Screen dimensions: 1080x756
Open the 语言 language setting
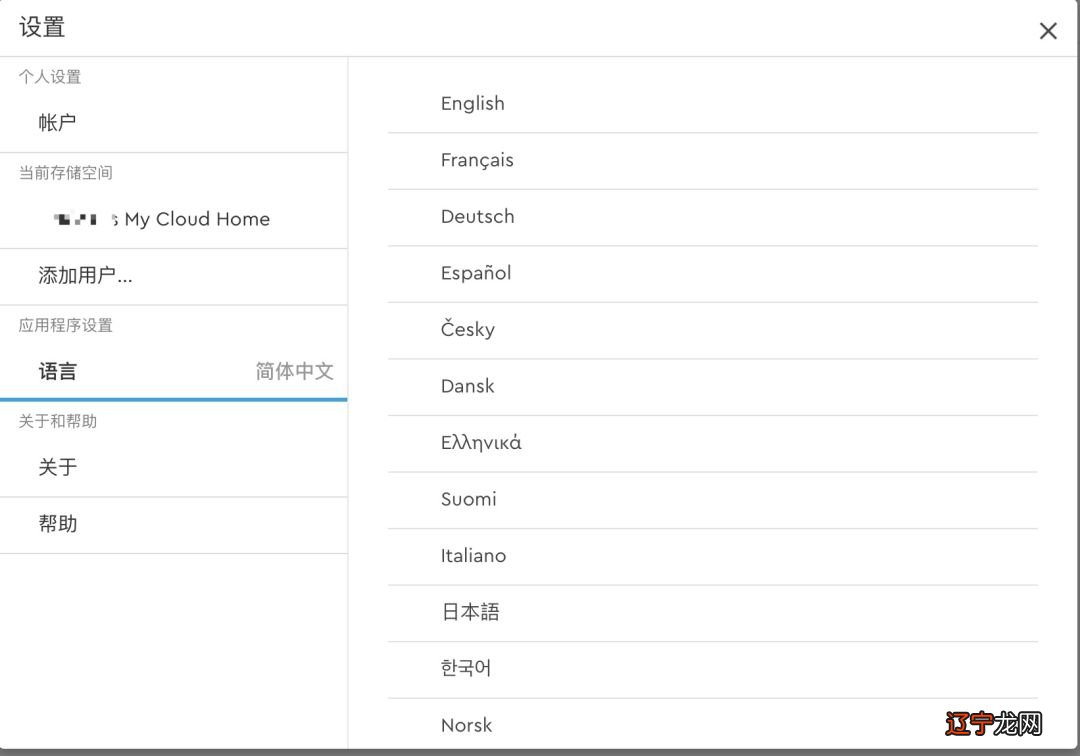pyautogui.click(x=58, y=372)
